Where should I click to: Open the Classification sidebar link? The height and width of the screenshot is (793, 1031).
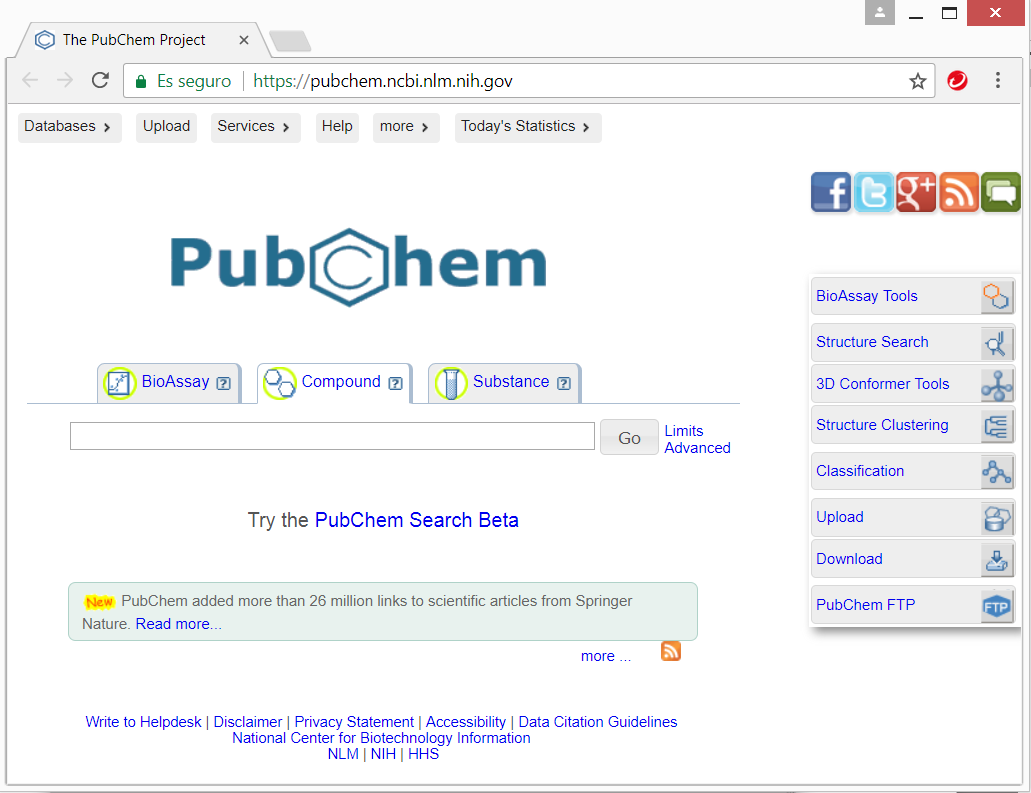pyautogui.click(x=860, y=471)
